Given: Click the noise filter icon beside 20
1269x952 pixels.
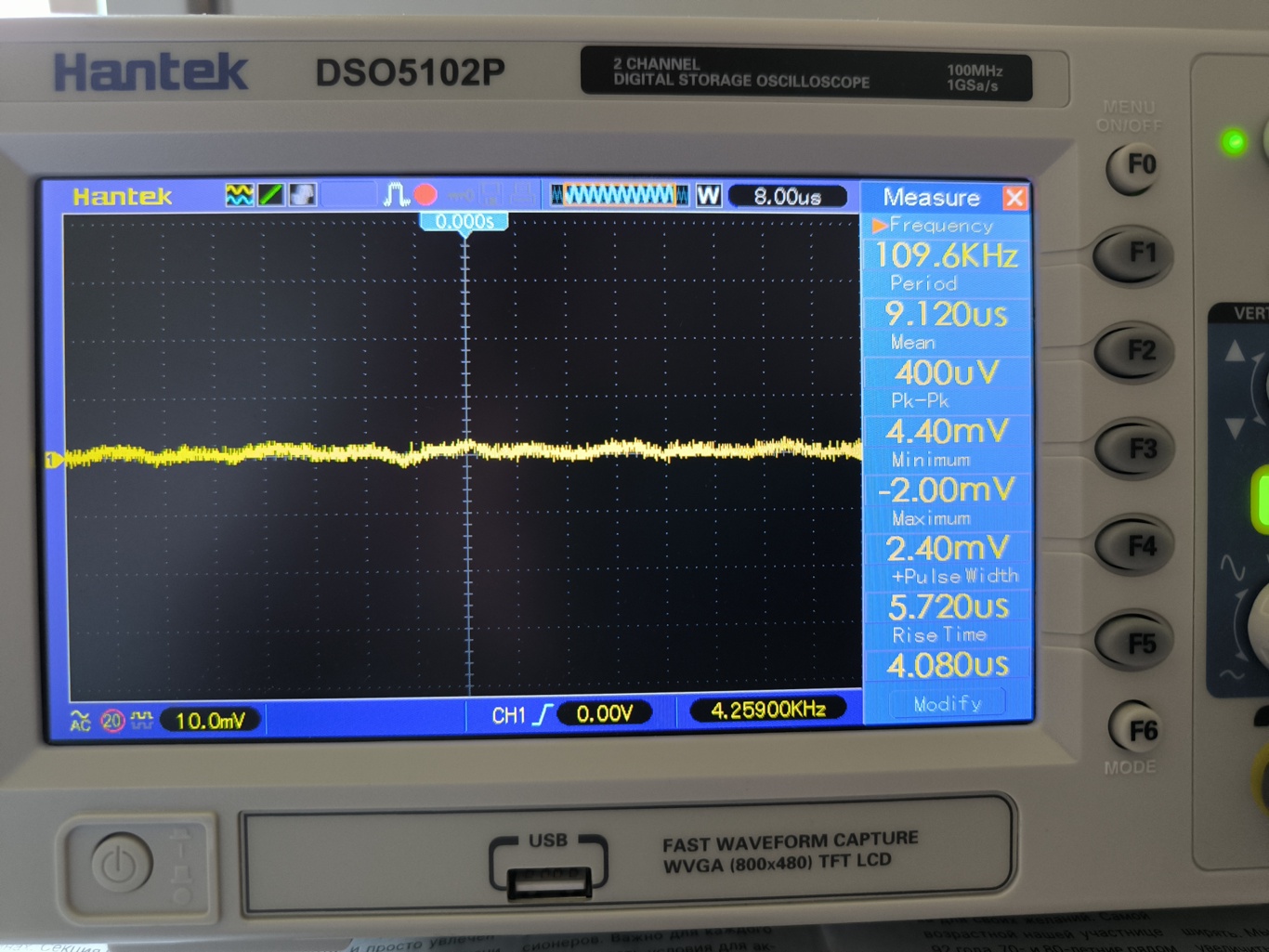Looking at the screenshot, I should [x=142, y=720].
